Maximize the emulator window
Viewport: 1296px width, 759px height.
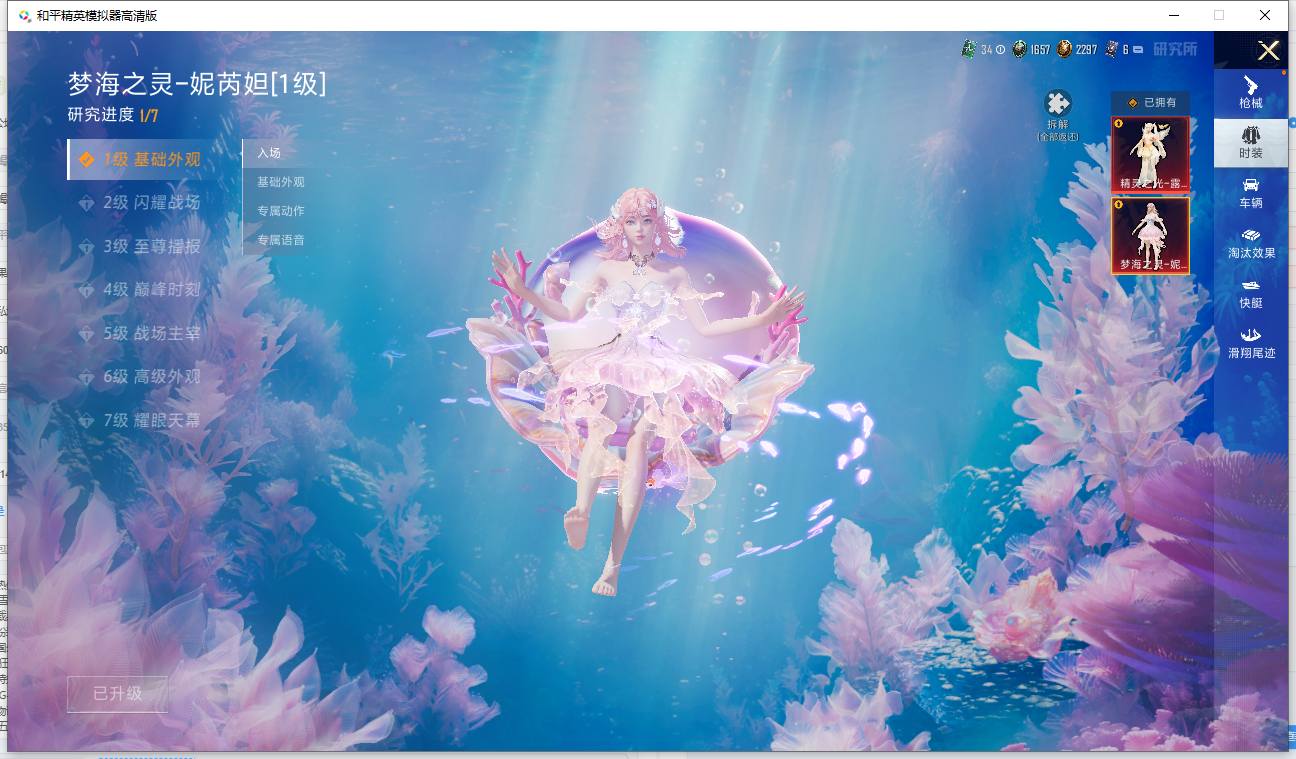1218,15
